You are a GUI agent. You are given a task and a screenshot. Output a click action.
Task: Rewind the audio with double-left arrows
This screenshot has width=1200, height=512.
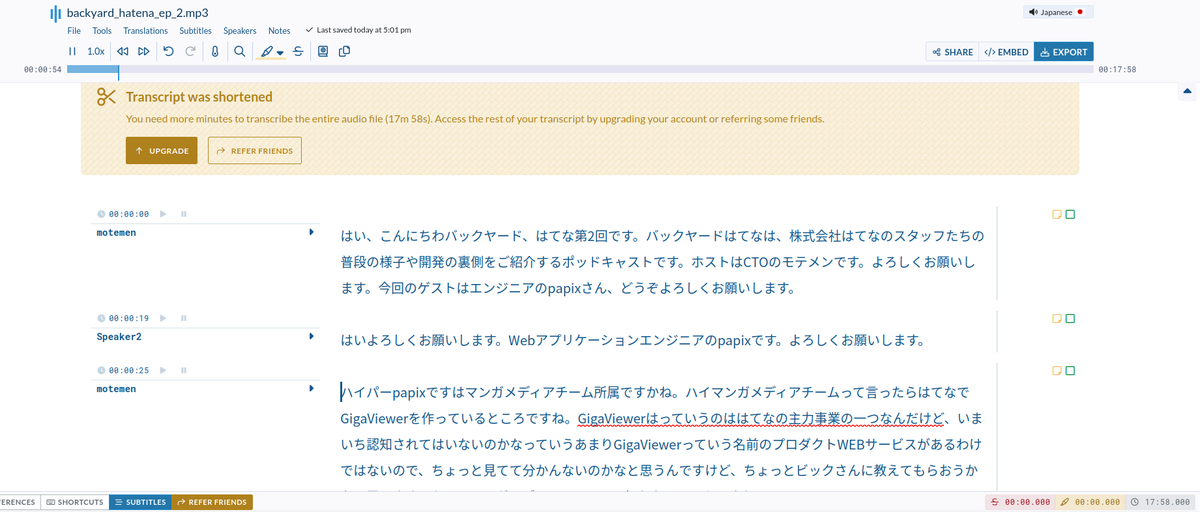pyautogui.click(x=123, y=51)
